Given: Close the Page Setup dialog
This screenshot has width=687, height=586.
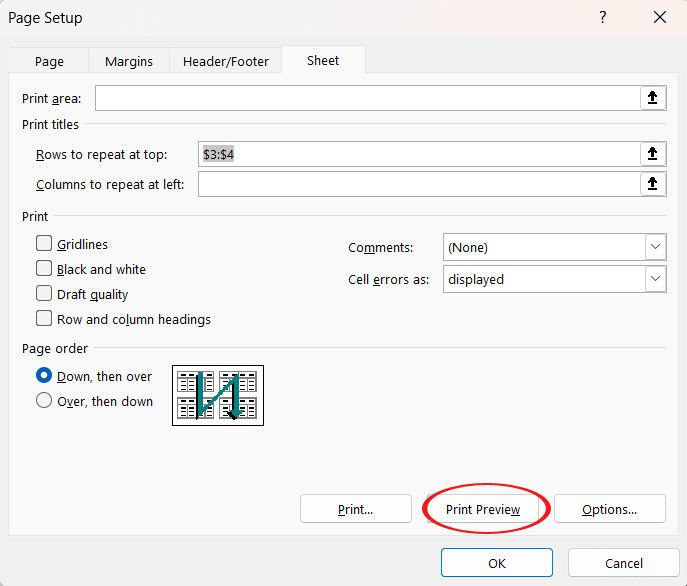Looking at the screenshot, I should tap(659, 18).
